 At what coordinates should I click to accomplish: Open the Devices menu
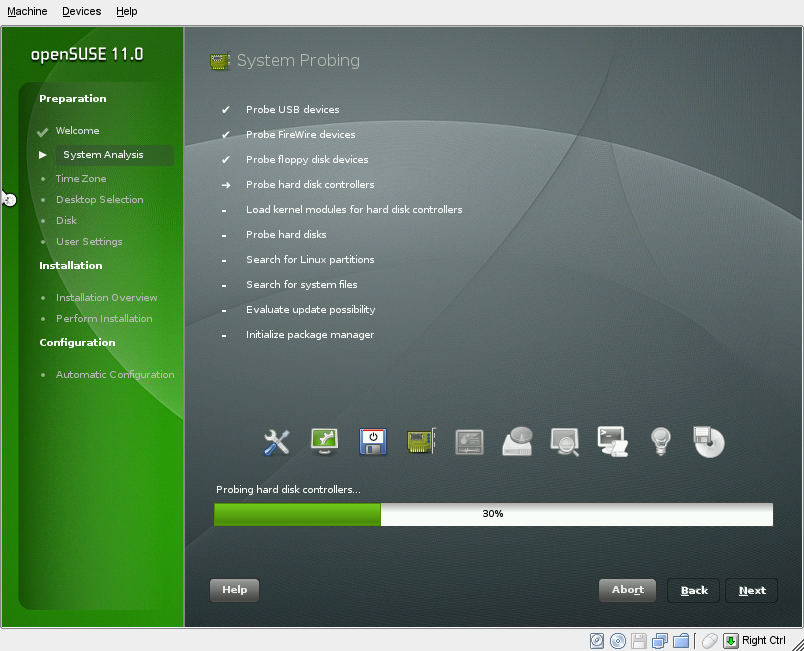(82, 11)
